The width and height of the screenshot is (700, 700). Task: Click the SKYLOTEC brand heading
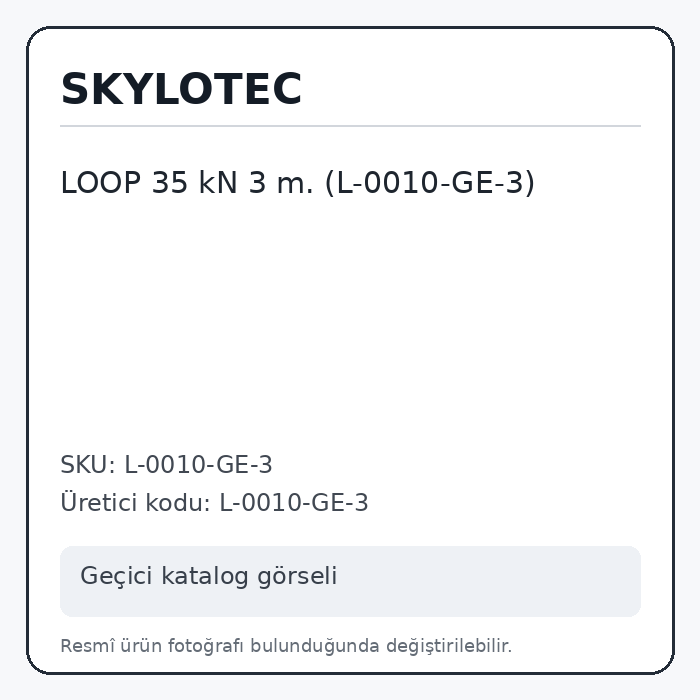181,89
